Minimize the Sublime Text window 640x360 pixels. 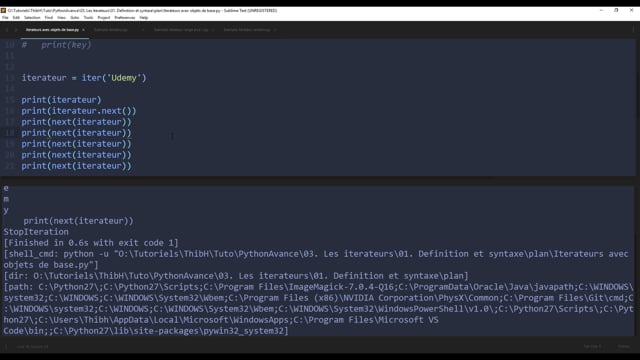(x=601, y=10)
